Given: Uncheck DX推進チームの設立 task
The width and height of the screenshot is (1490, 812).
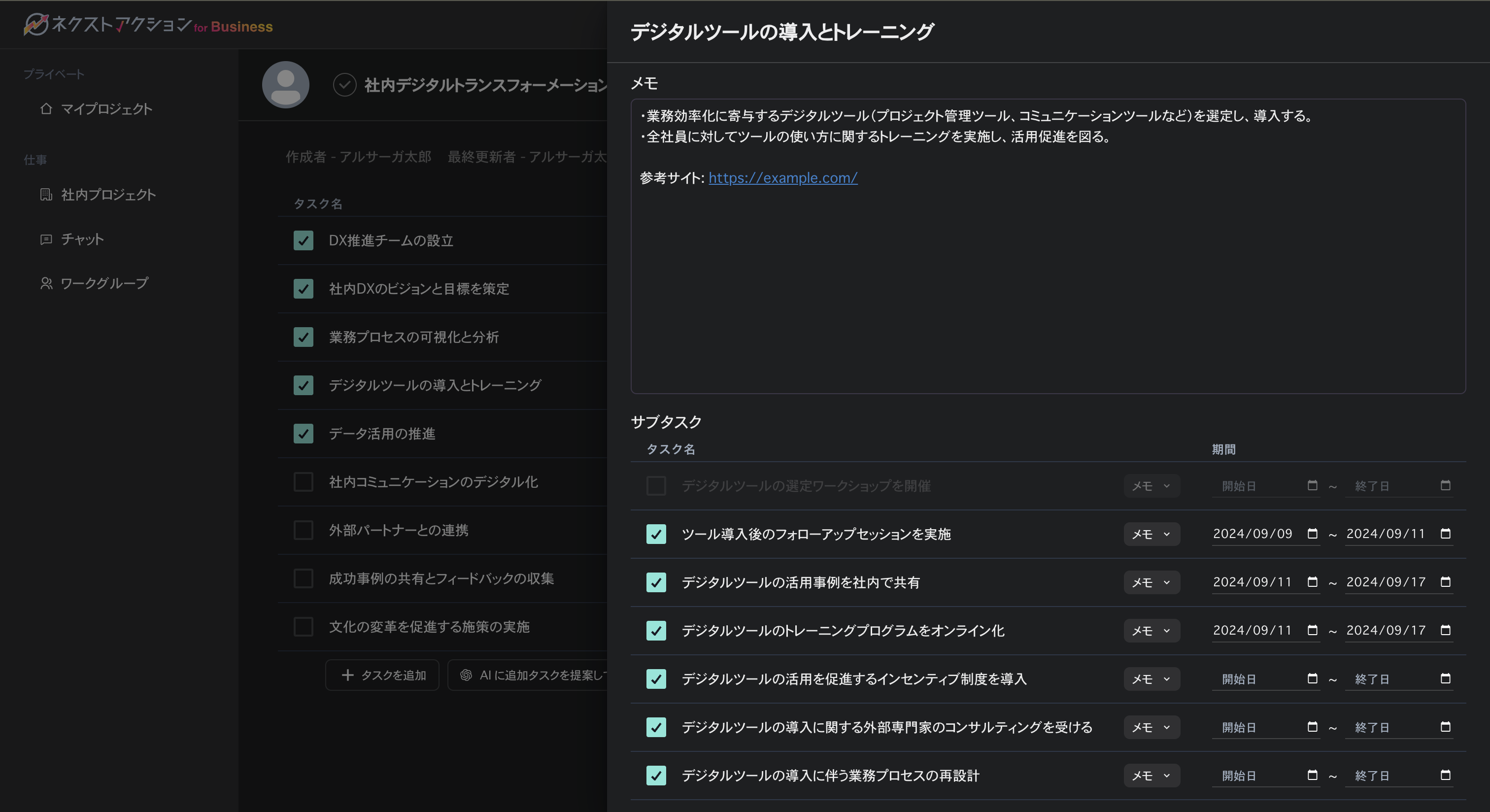Looking at the screenshot, I should click(x=304, y=240).
